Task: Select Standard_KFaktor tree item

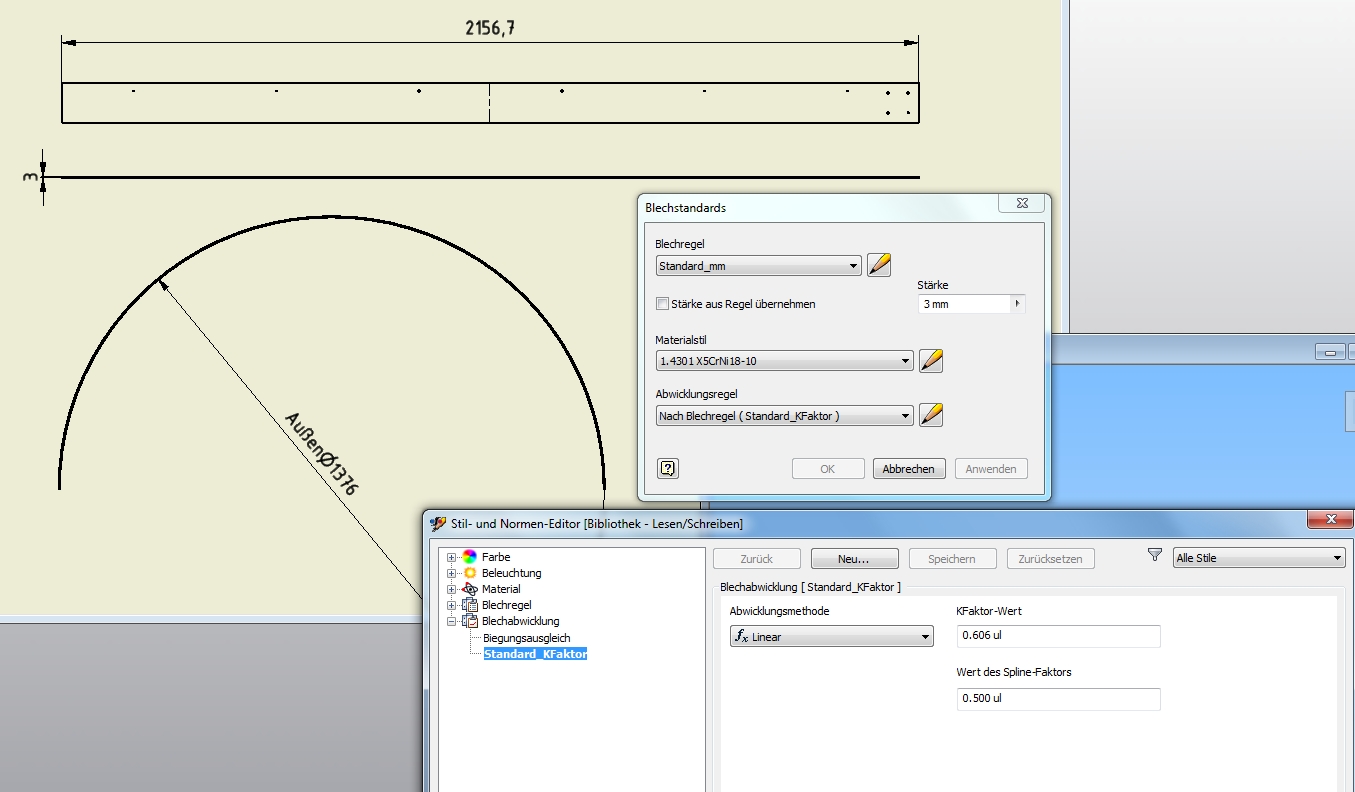Action: coord(535,654)
